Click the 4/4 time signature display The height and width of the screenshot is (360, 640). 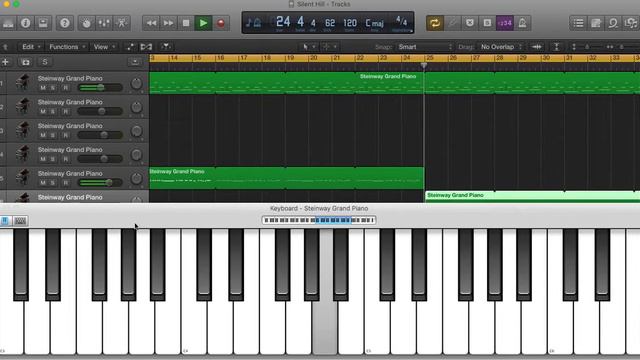[x=401, y=21]
